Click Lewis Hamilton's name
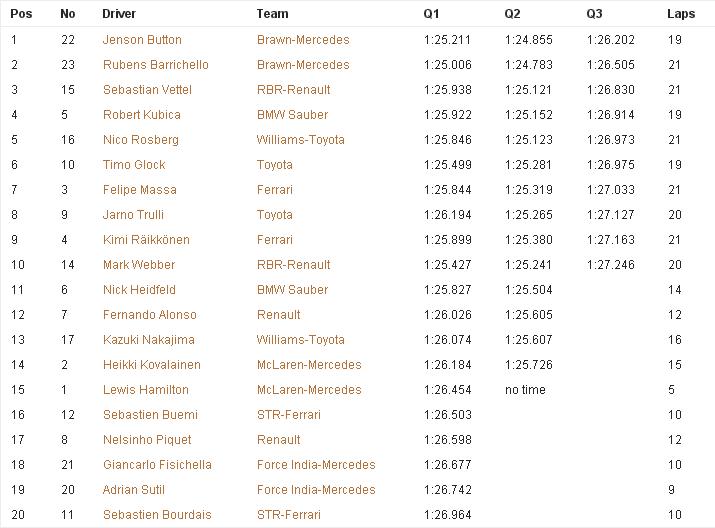The width and height of the screenshot is (715, 528). tap(145, 390)
